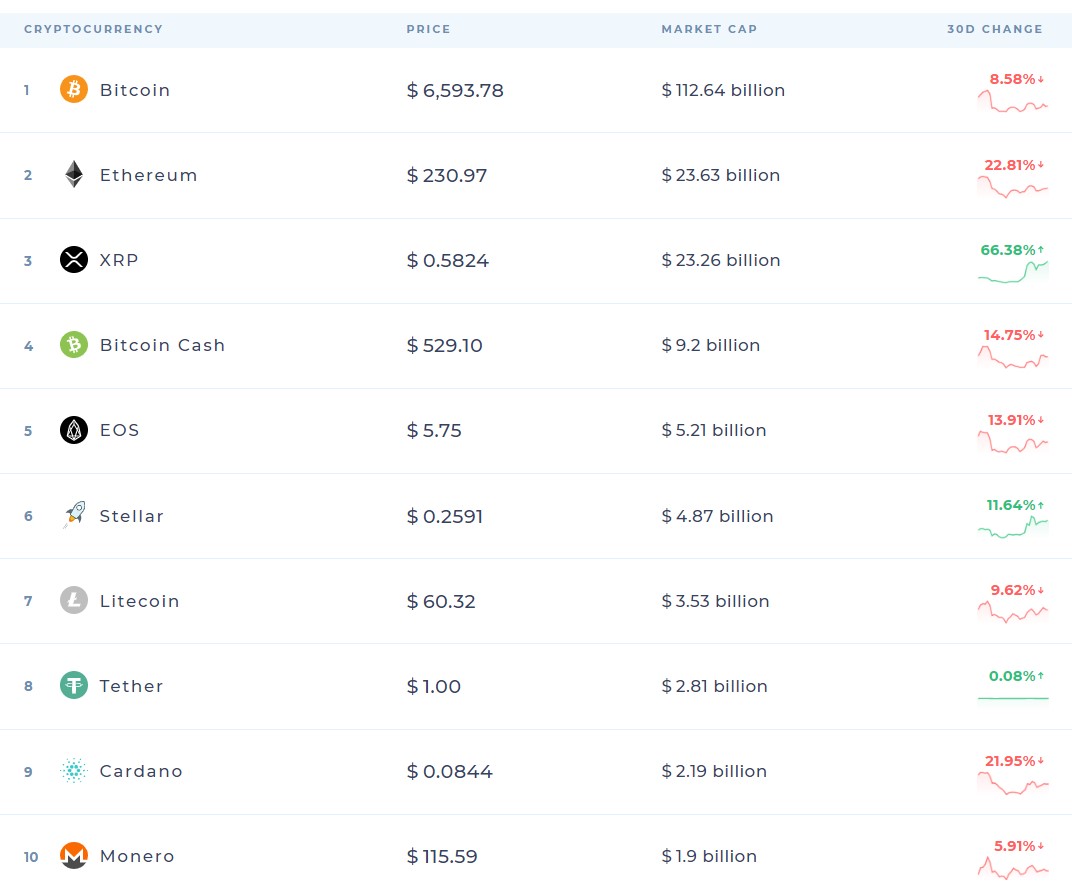Screen dimensions: 1072x890
Task: Select the price $ 5.75
Action: point(433,431)
